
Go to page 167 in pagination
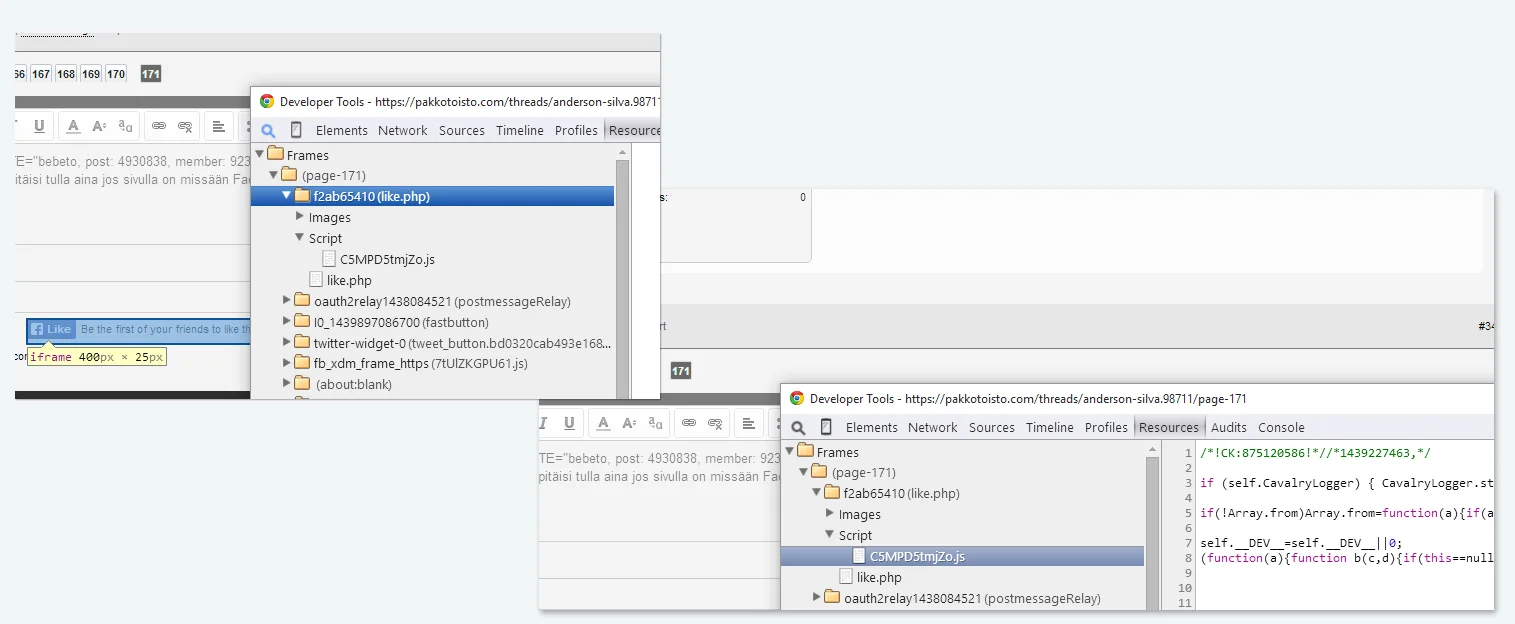(41, 74)
